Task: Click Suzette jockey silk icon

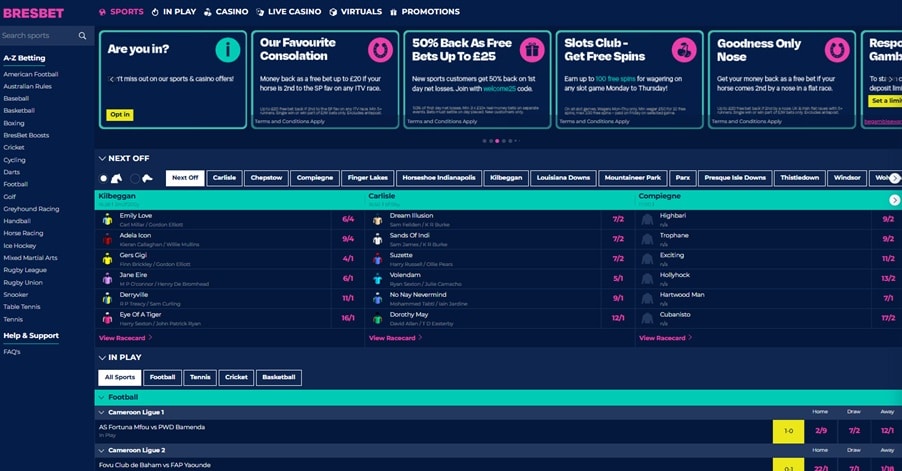Action: point(377,259)
